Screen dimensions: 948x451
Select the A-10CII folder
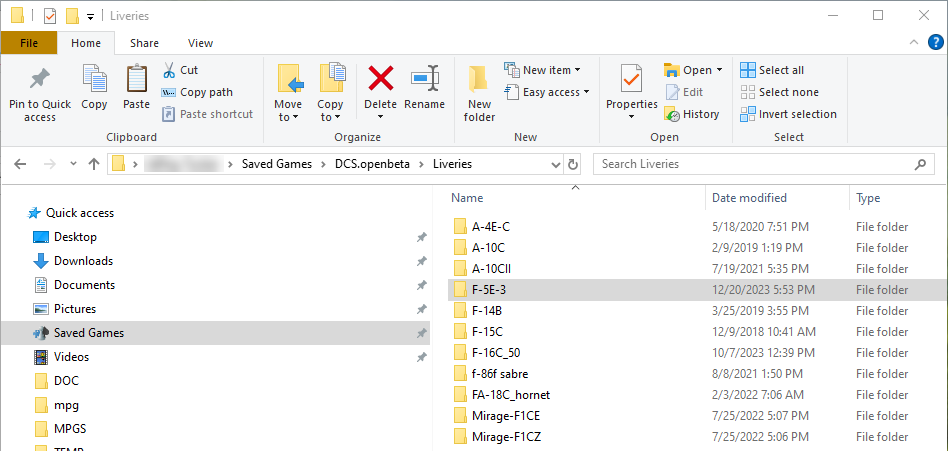click(491, 269)
